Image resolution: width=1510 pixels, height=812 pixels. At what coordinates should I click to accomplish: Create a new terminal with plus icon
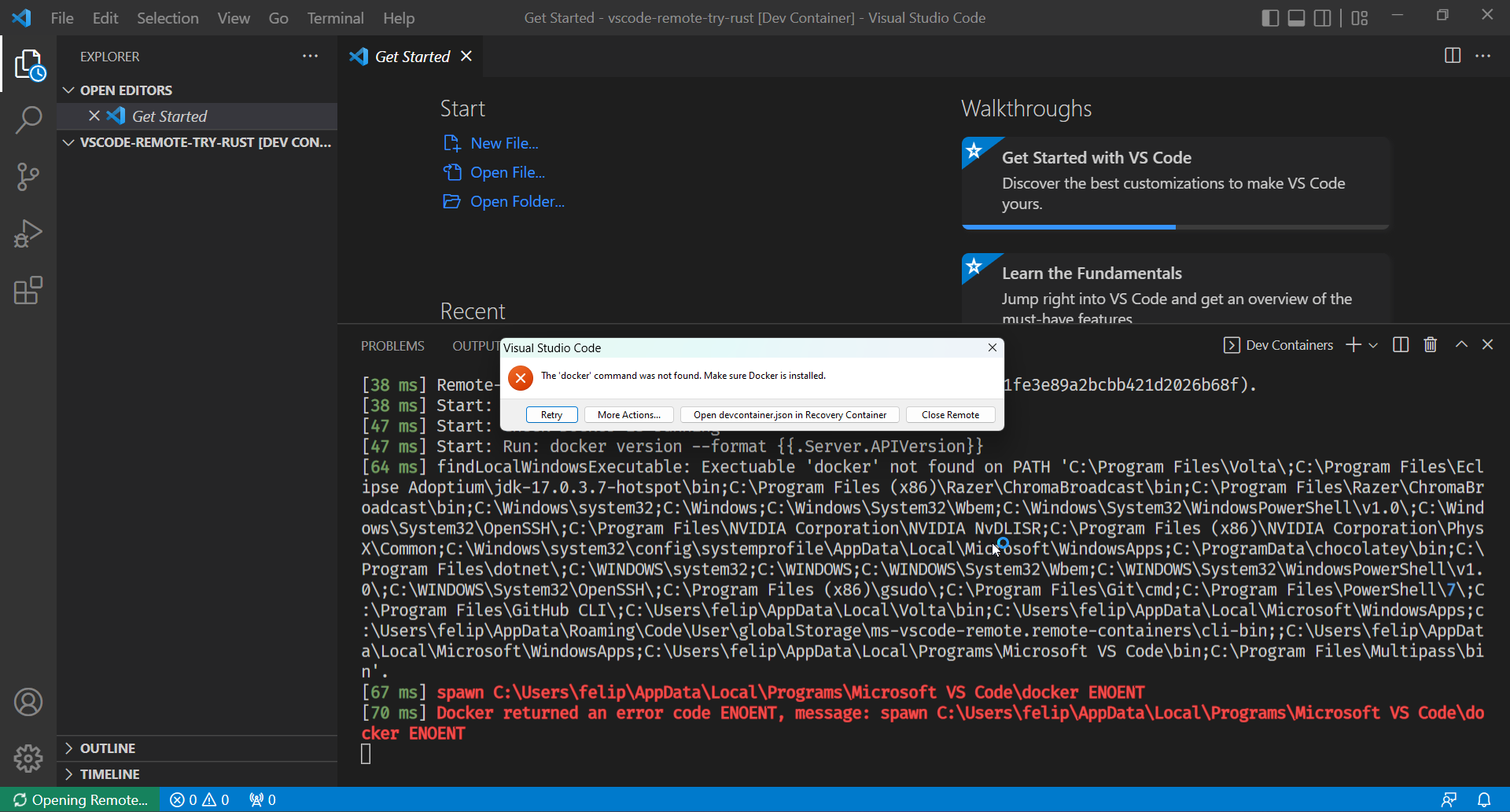[x=1353, y=344]
